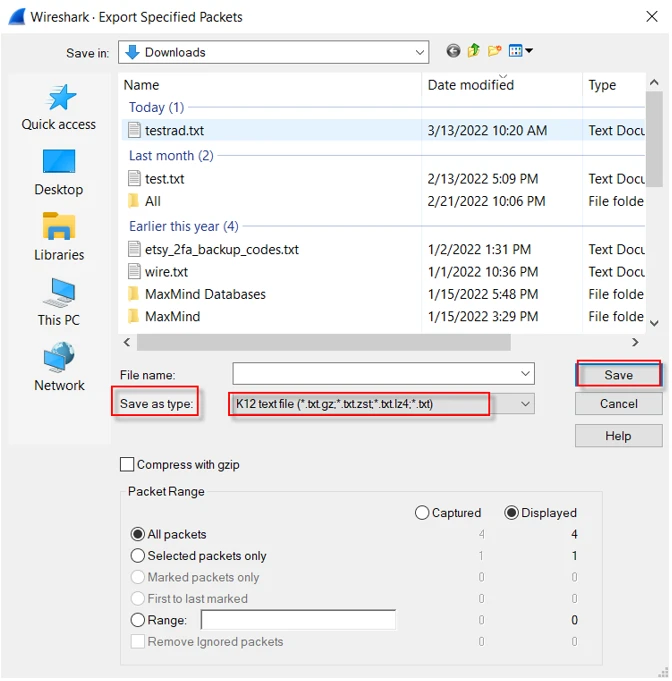The width and height of the screenshot is (672, 681).
Task: Open the View Menu icon dropdown
Action: click(520, 51)
